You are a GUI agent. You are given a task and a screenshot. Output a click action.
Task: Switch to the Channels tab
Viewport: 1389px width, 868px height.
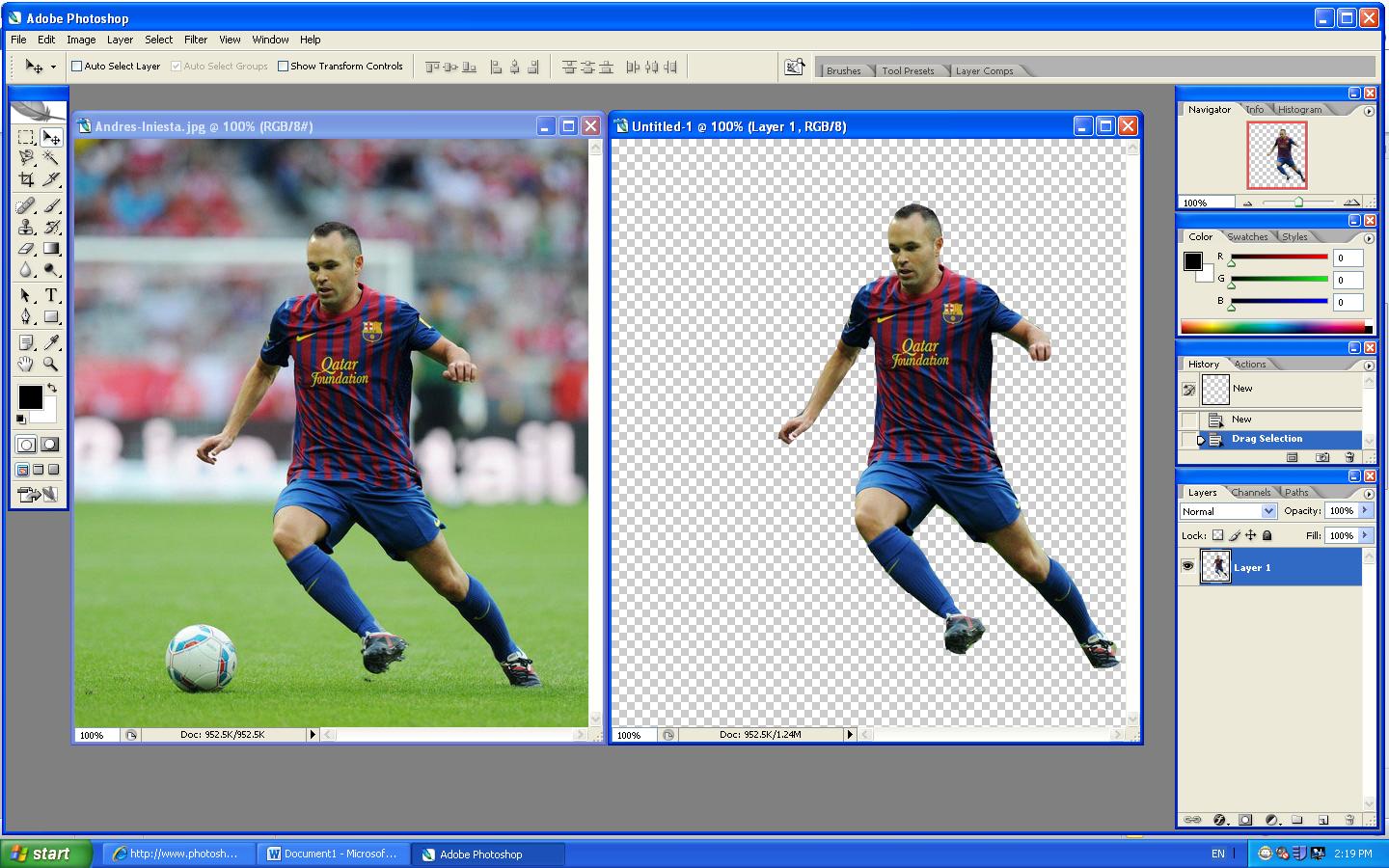click(x=1251, y=492)
